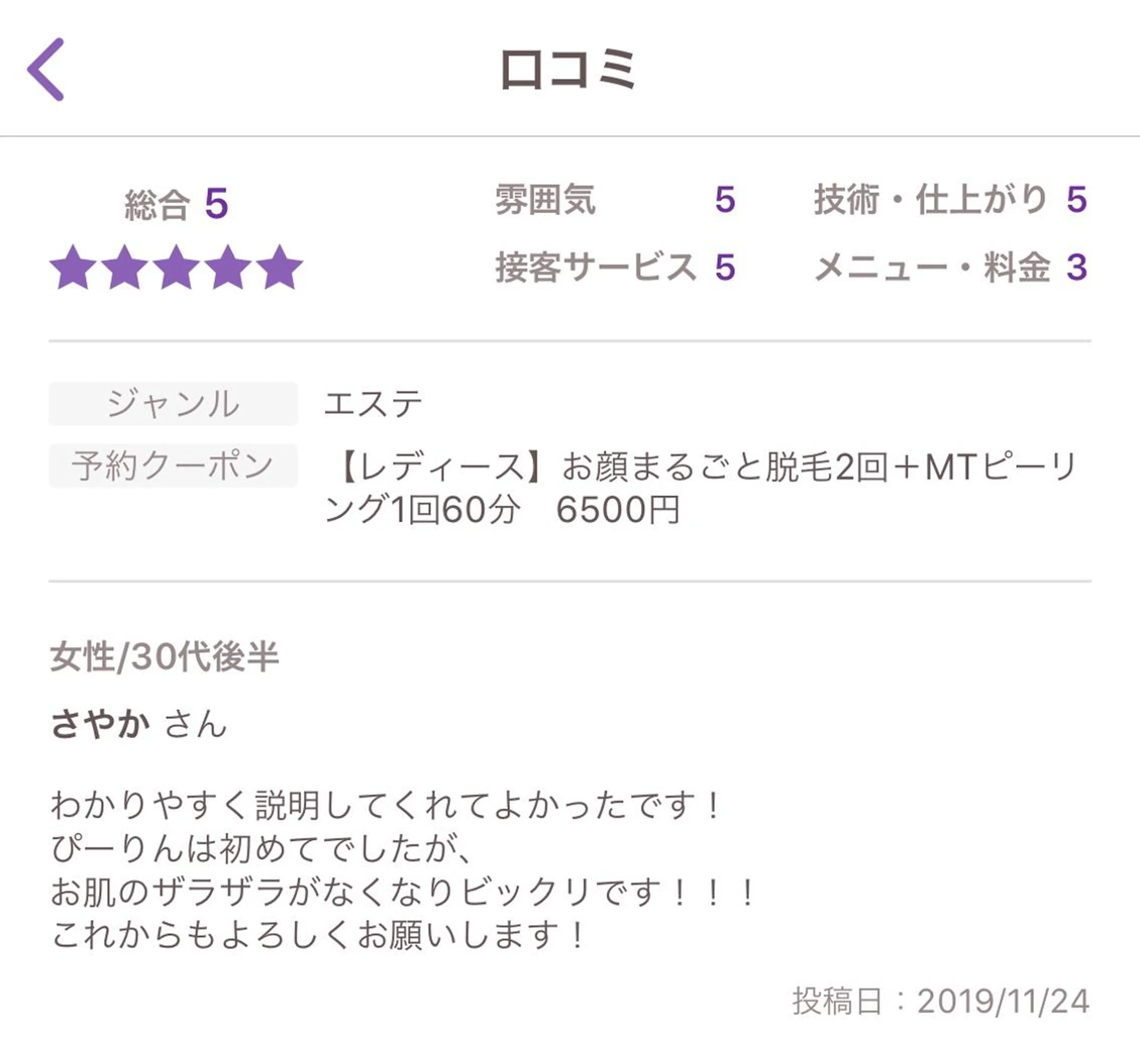The width and height of the screenshot is (1140, 1064).
Task: Open the エステ genre entry
Action: click(373, 404)
